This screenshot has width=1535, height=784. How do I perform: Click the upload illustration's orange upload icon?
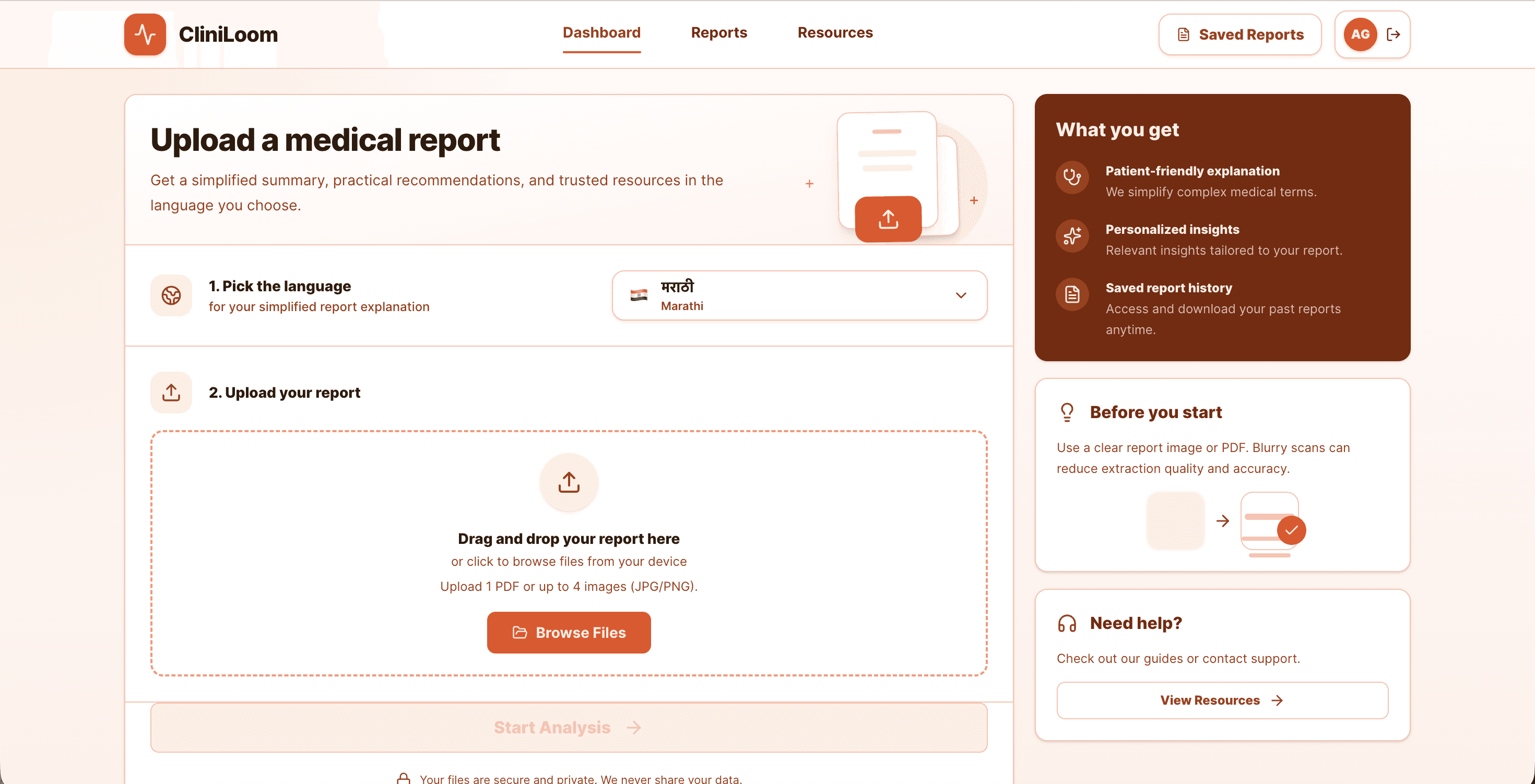pyautogui.click(x=888, y=219)
